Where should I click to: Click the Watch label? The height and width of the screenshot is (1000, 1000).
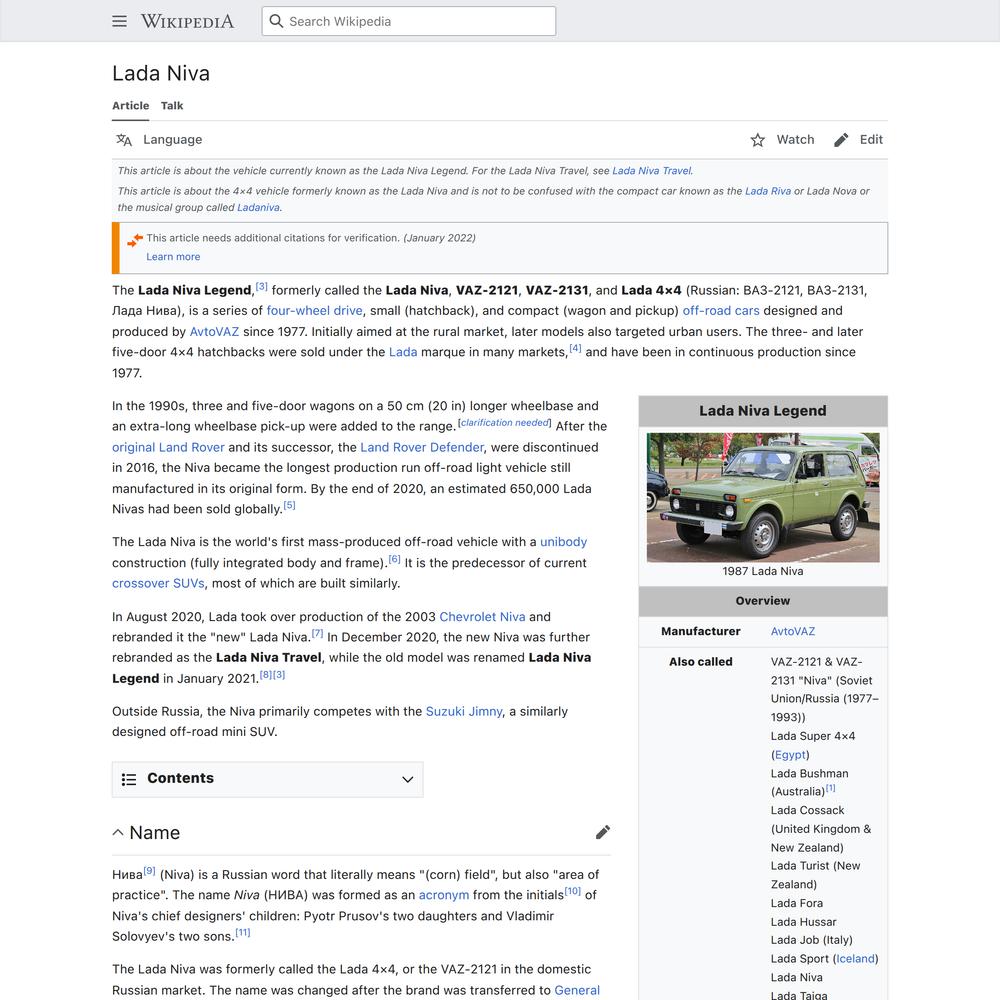(795, 140)
